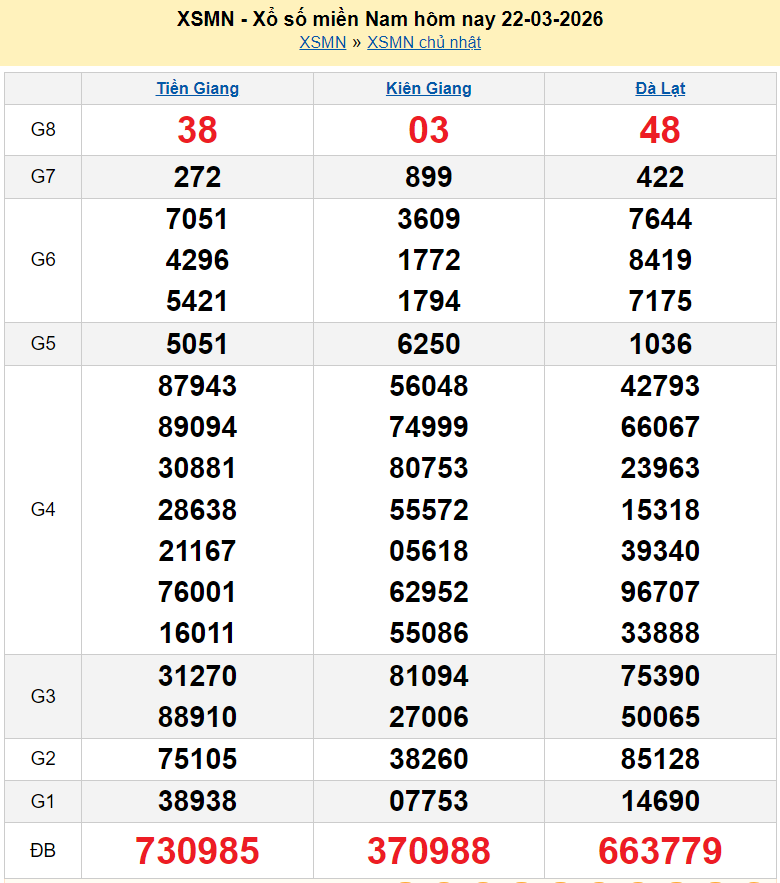Image resolution: width=780 pixels, height=883 pixels.
Task: Click the page title XSMN 22-03-2026
Action: [x=390, y=19]
